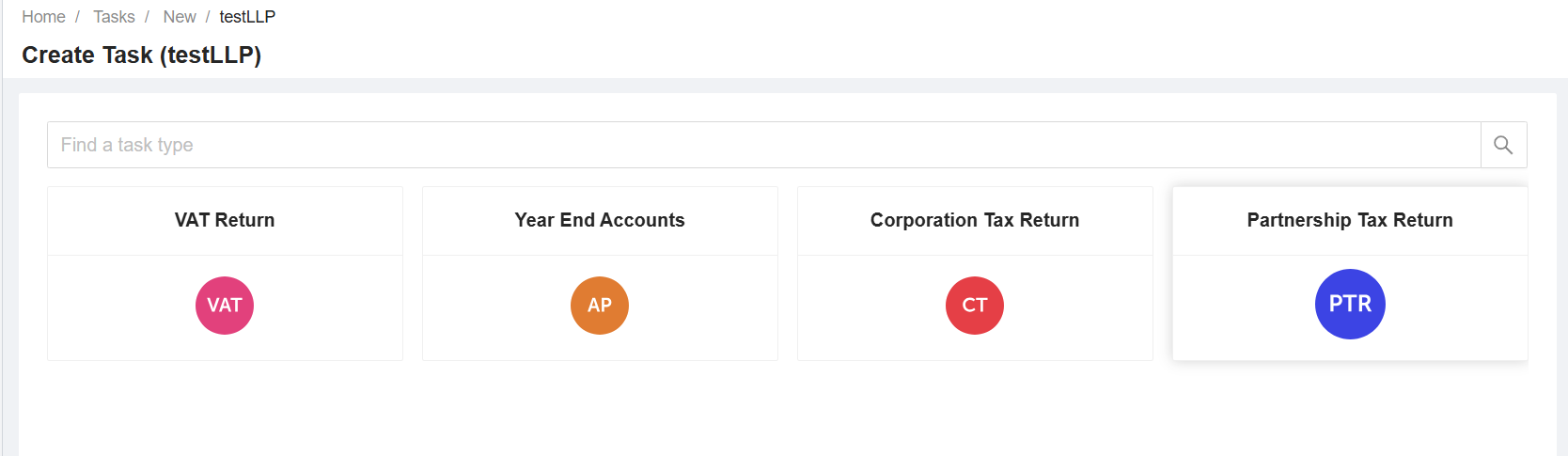Click the testLLP breadcrumb item
Viewport: 1568px width, 456px height.
tap(247, 17)
